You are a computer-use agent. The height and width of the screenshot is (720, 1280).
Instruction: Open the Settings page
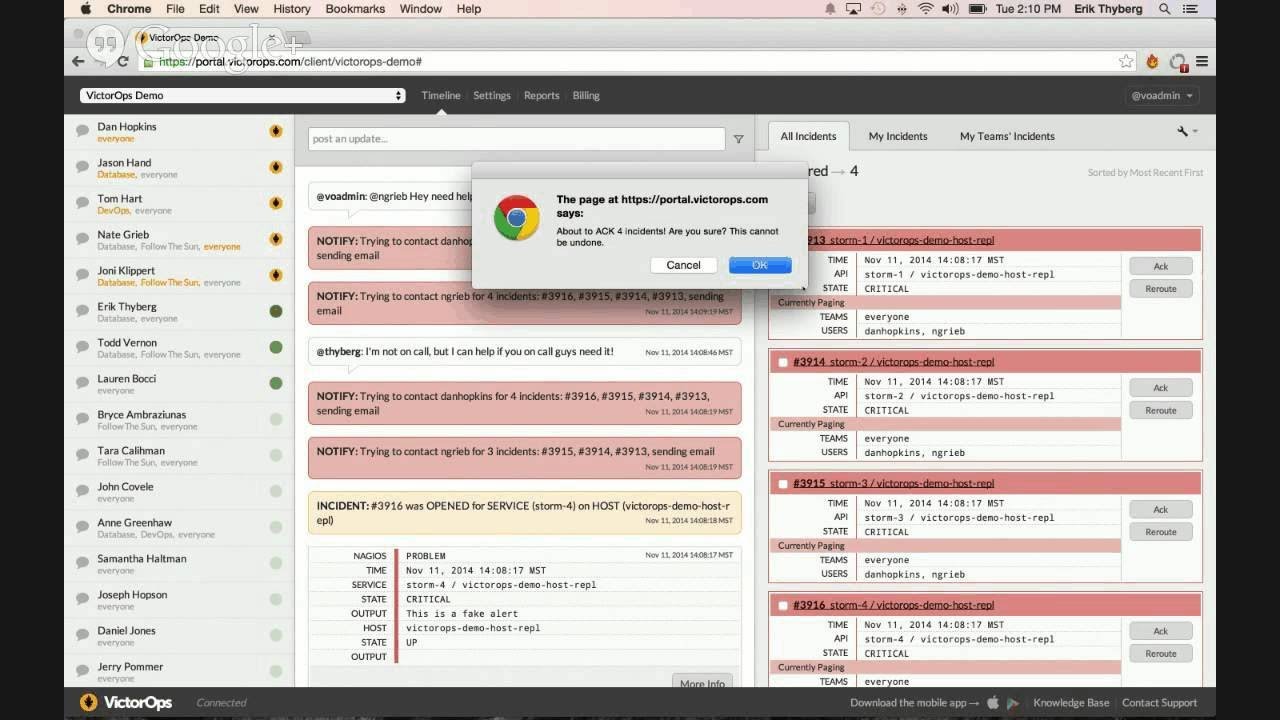[492, 96]
